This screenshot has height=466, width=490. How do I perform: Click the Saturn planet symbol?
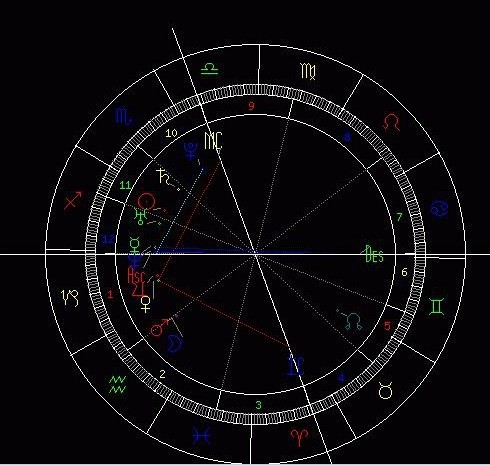pyautogui.click(x=163, y=176)
